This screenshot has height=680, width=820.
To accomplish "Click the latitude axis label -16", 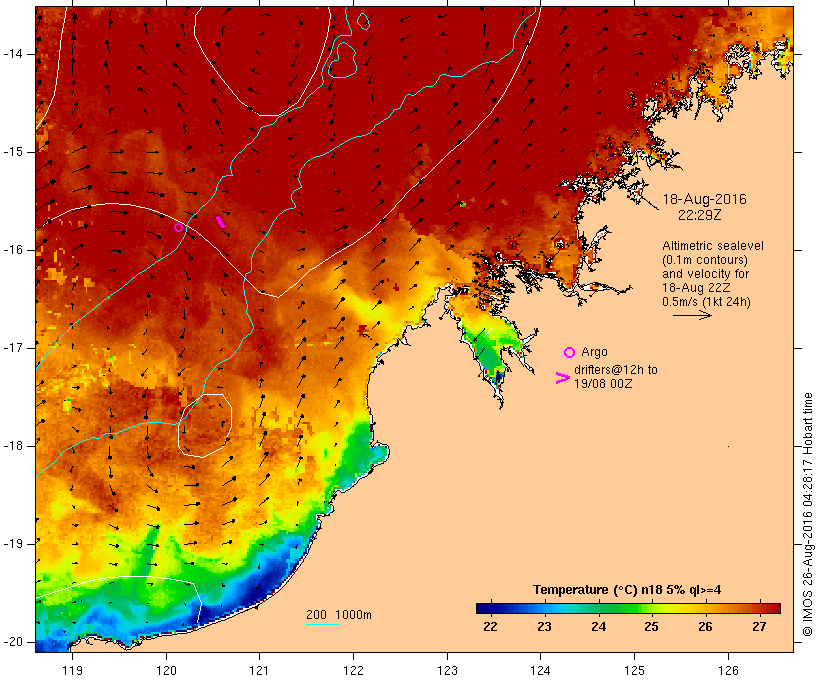I will click(13, 250).
